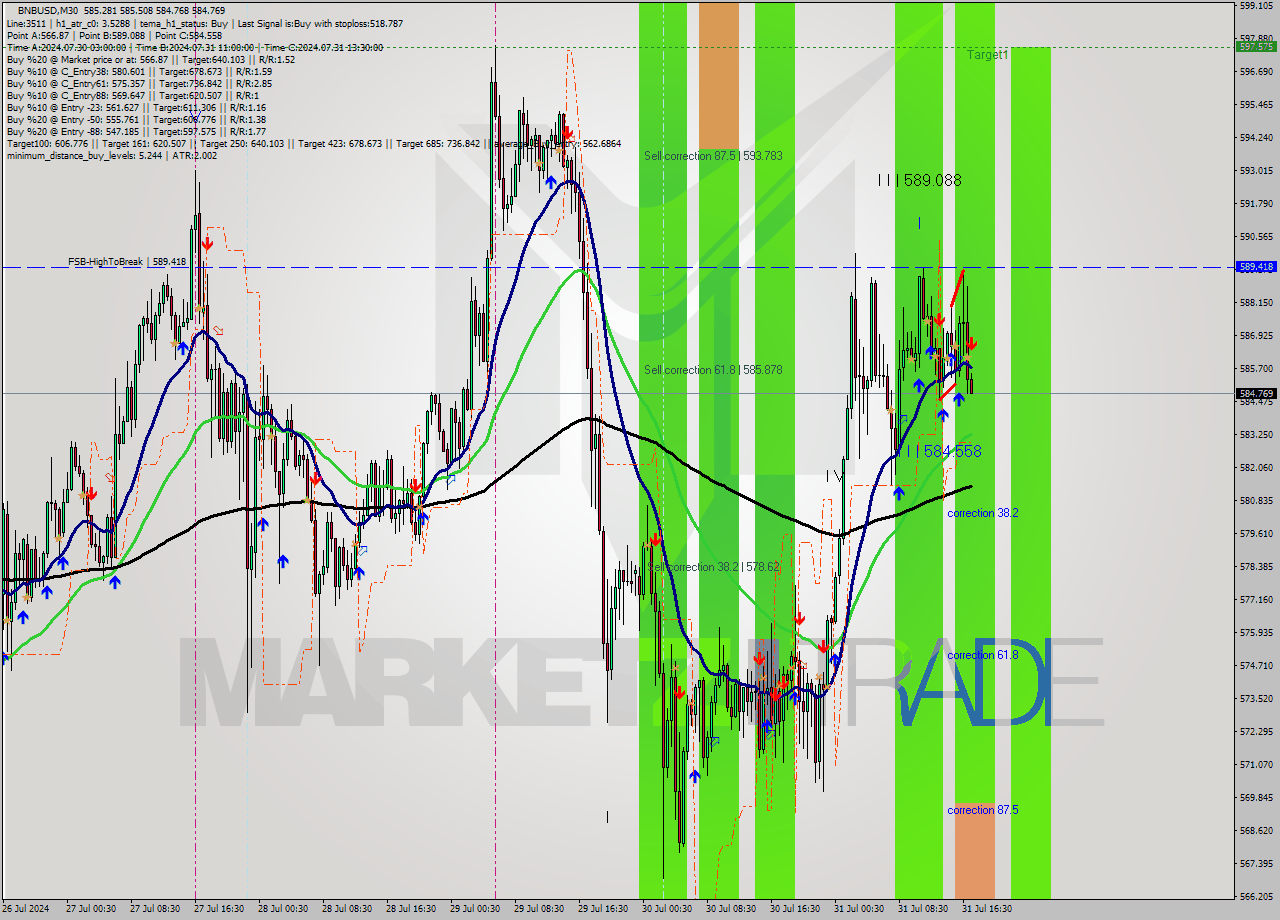Click the 'I I I 589.088' wave label
1280x920 pixels.
point(919,180)
